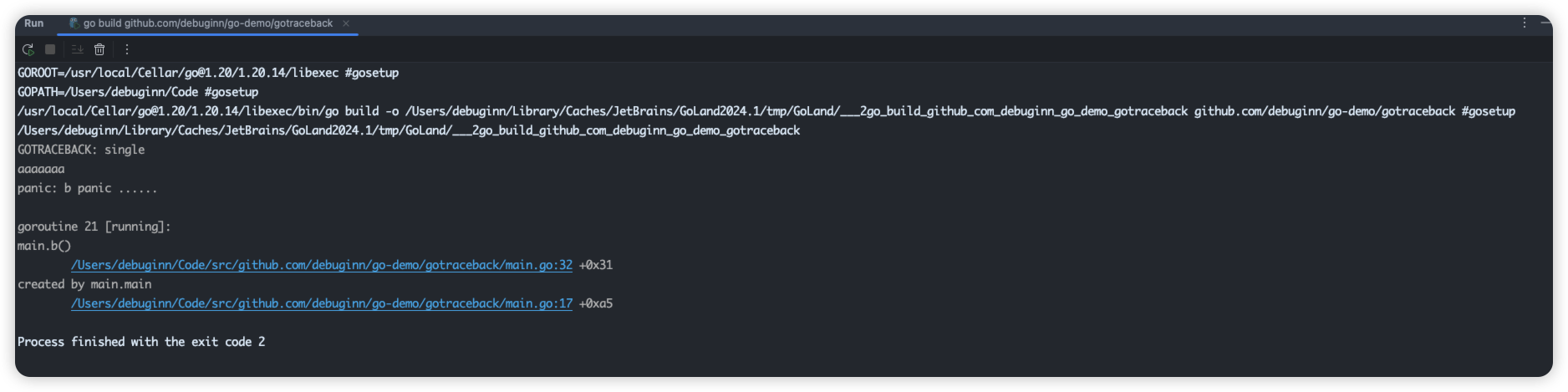Open more actions in the run toolbar

pyautogui.click(x=127, y=49)
